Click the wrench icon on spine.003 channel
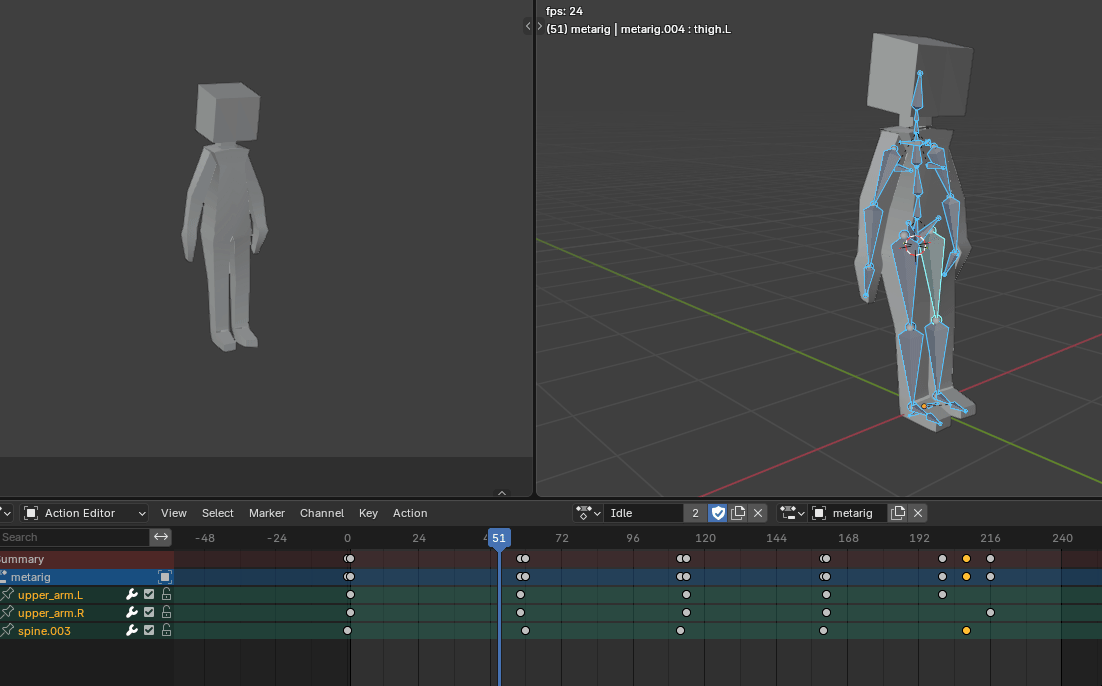 pos(131,631)
